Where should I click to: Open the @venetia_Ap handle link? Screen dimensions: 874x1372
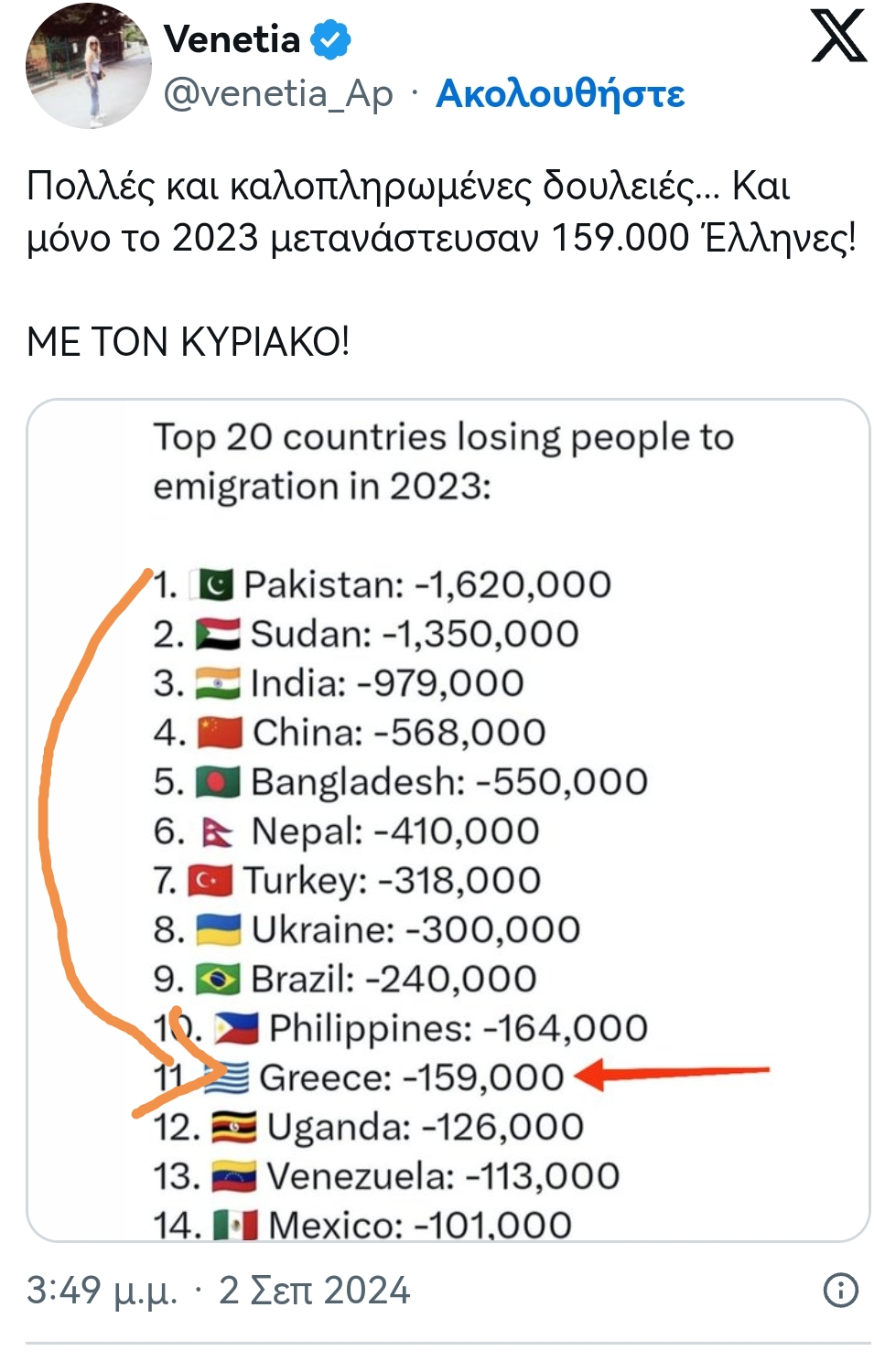(x=278, y=93)
